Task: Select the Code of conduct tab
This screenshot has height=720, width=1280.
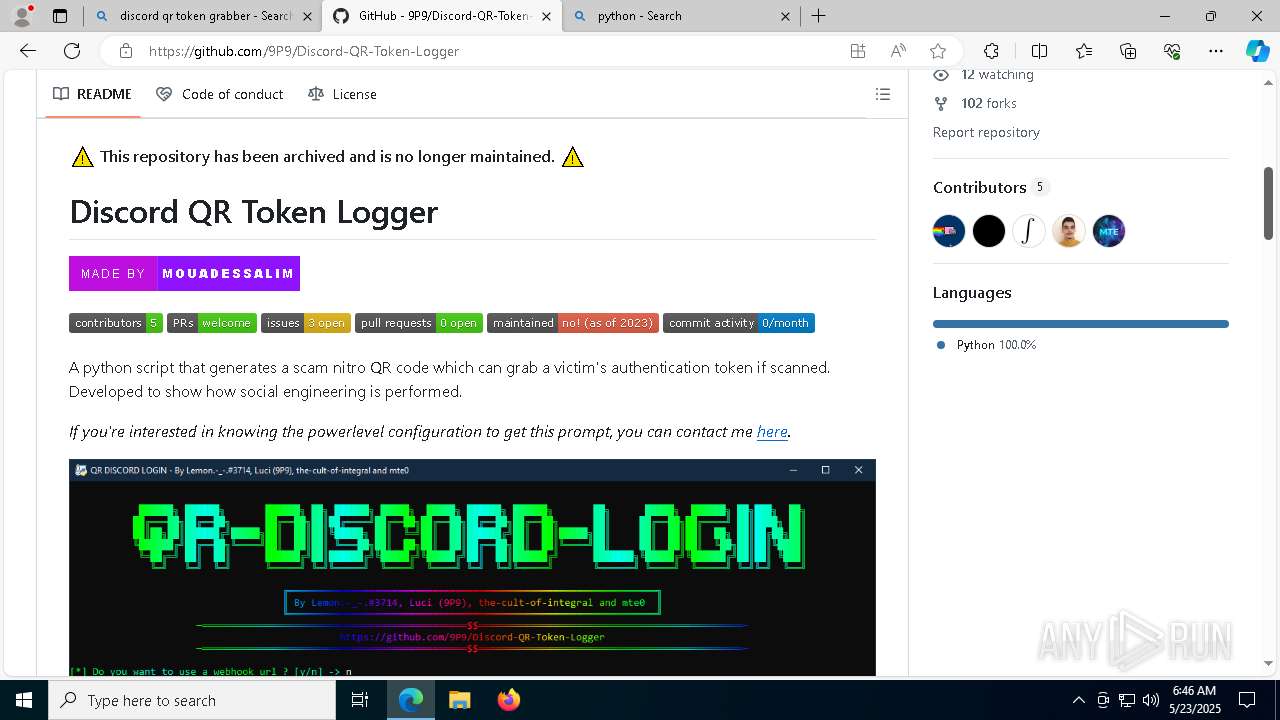Action: click(x=220, y=94)
